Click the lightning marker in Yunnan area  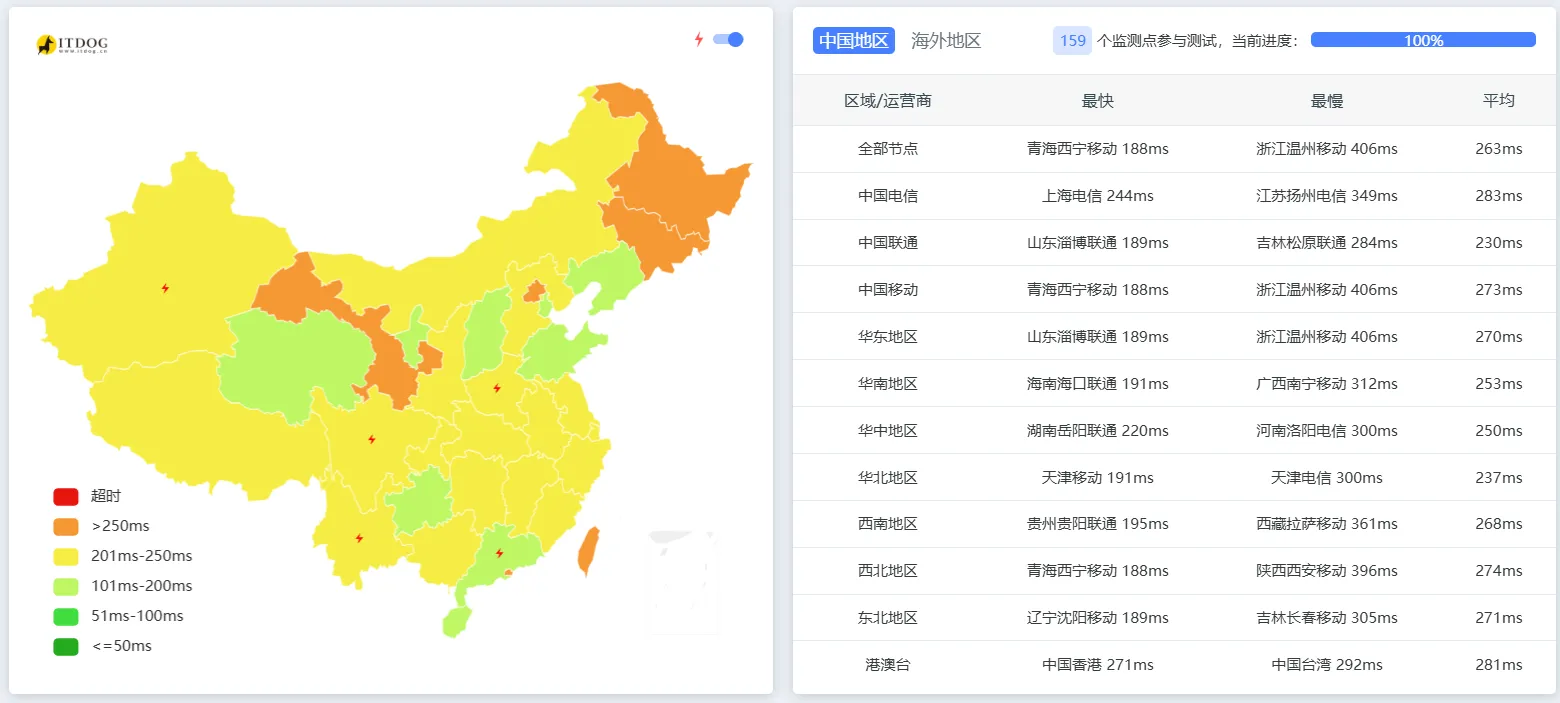360,538
